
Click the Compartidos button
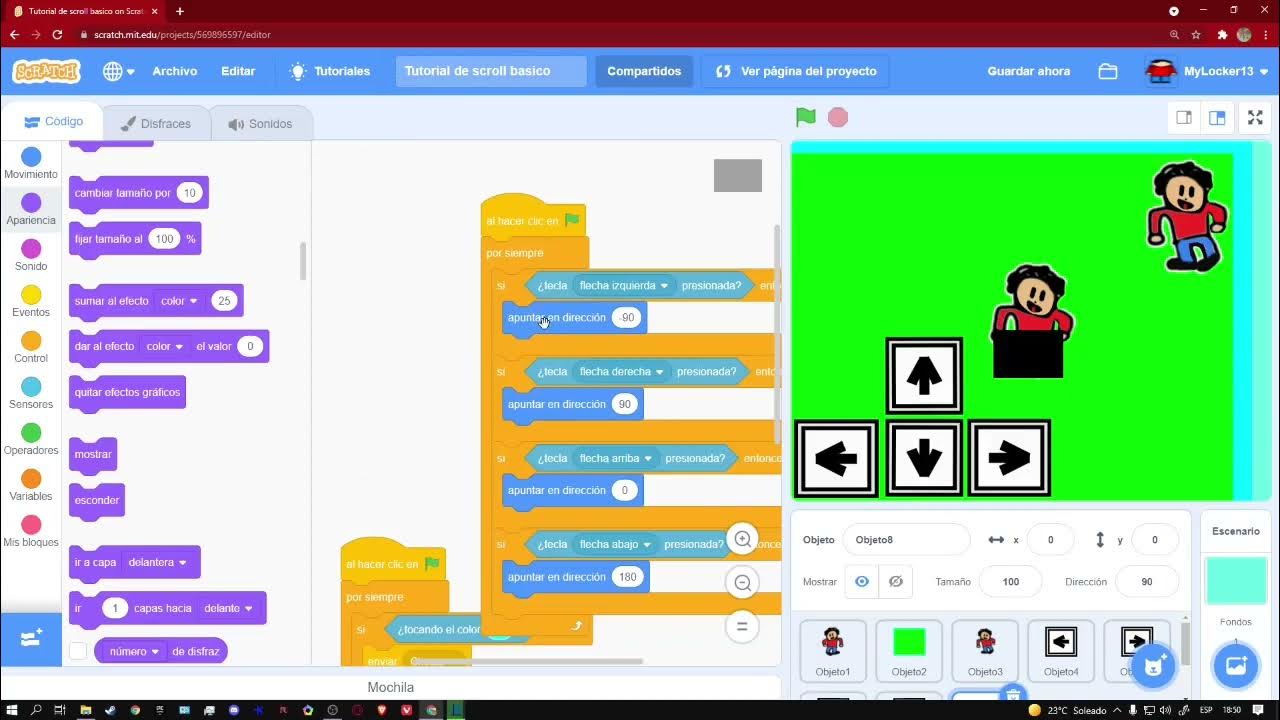pyautogui.click(x=644, y=71)
